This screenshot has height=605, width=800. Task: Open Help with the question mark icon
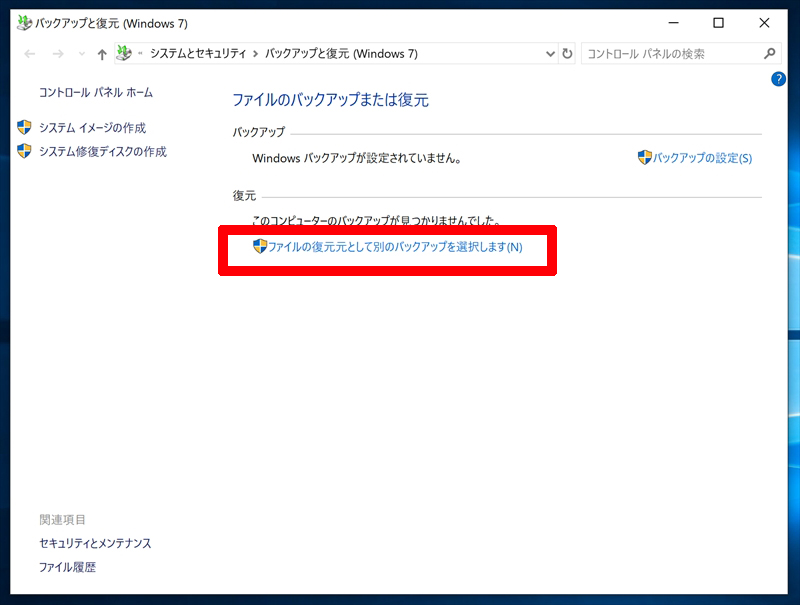click(778, 79)
